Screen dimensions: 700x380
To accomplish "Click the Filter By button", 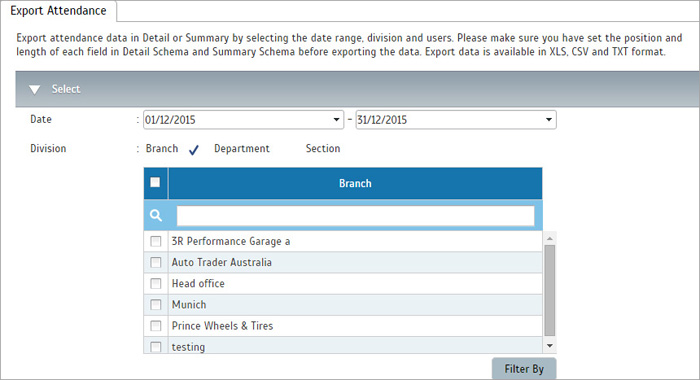I will pyautogui.click(x=524, y=369).
